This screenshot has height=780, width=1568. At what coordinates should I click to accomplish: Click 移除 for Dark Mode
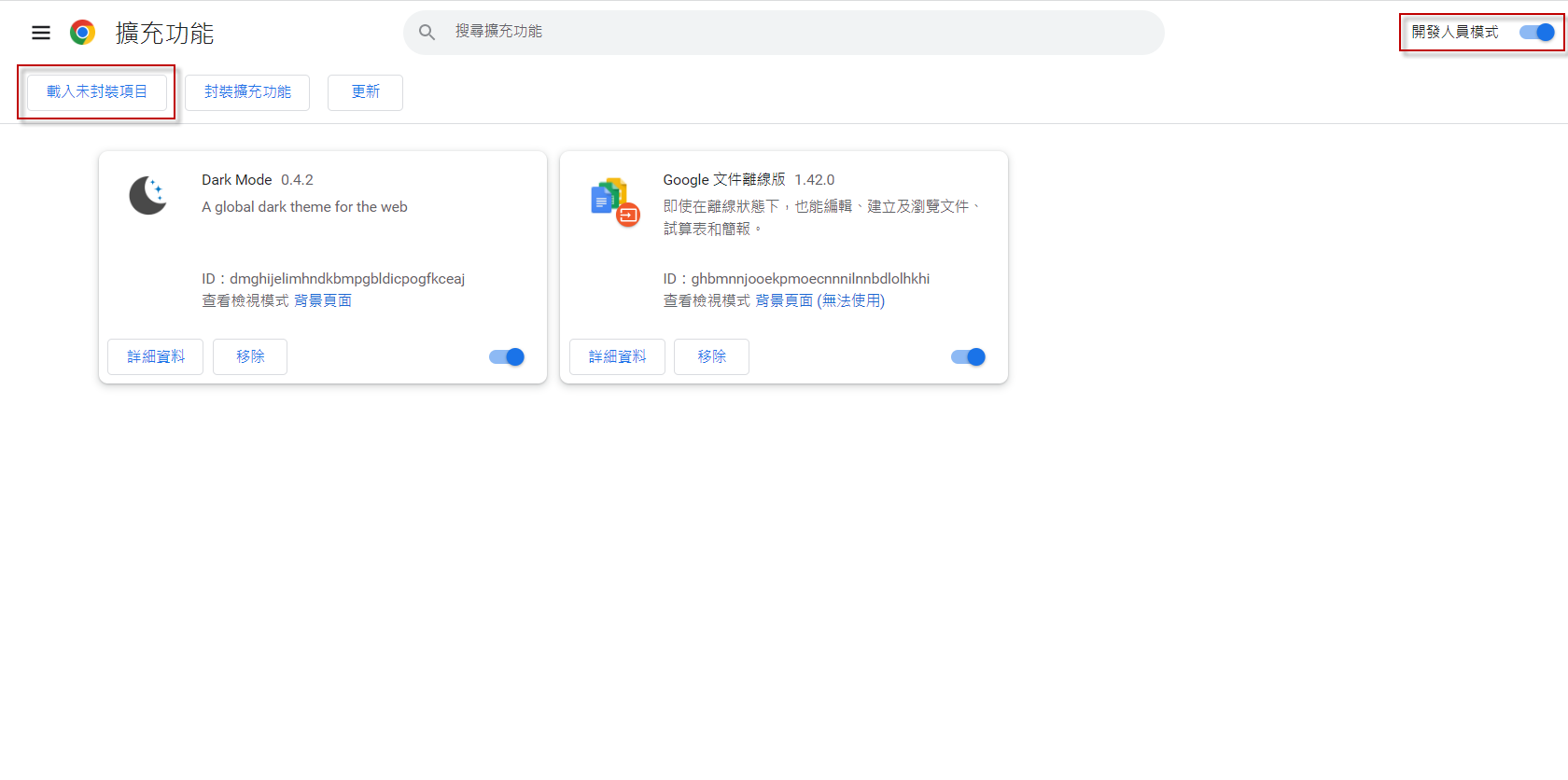[x=250, y=356]
